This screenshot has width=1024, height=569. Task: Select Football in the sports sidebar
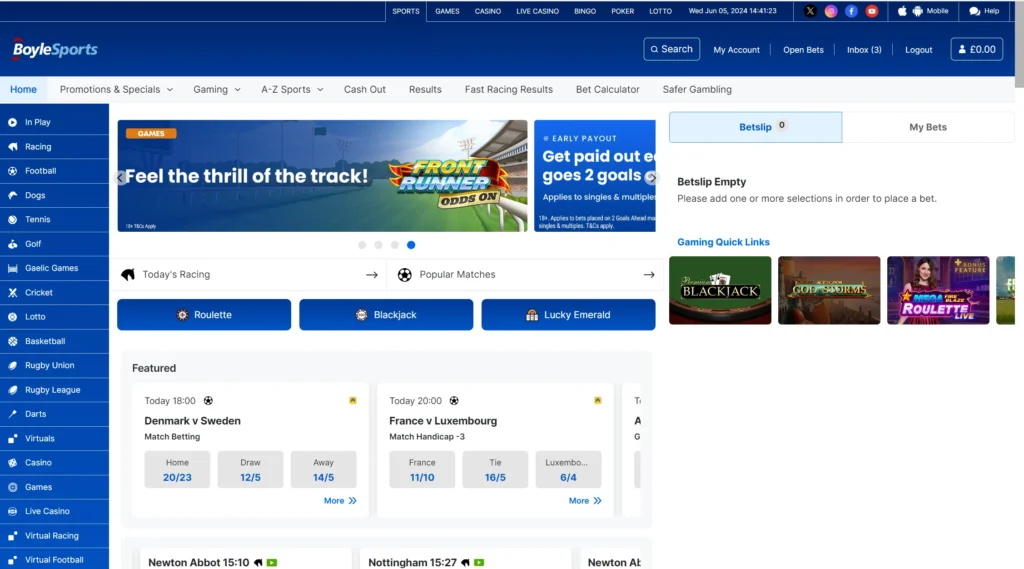coord(54,171)
